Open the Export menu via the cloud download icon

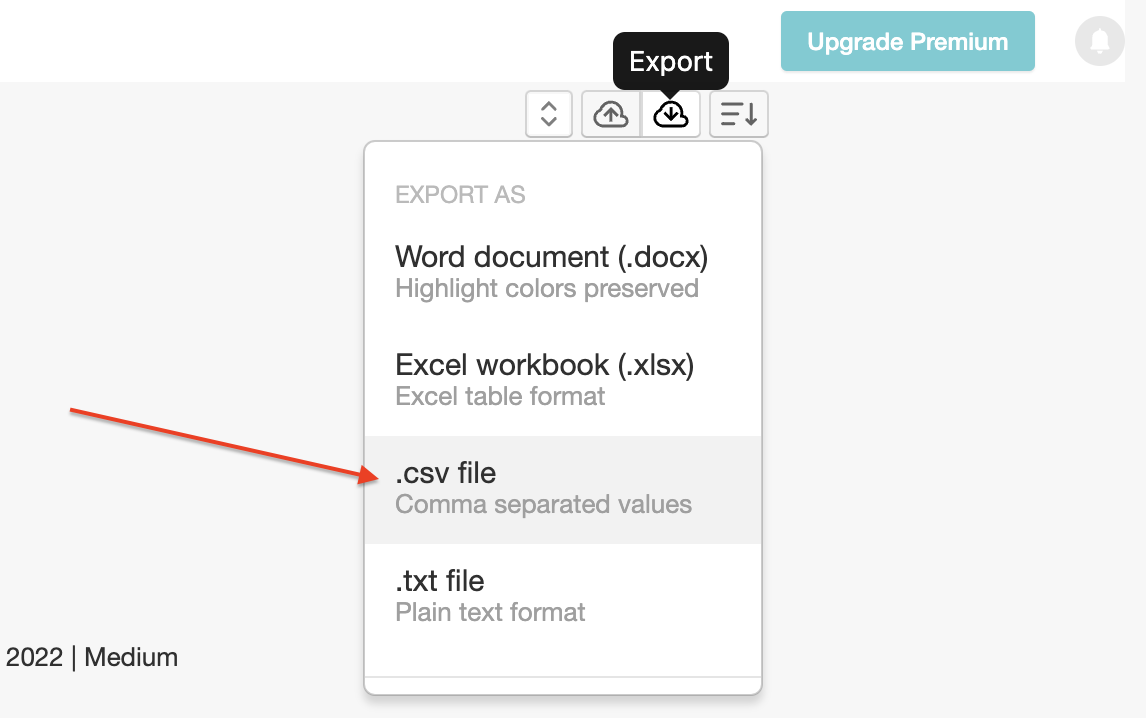point(671,114)
